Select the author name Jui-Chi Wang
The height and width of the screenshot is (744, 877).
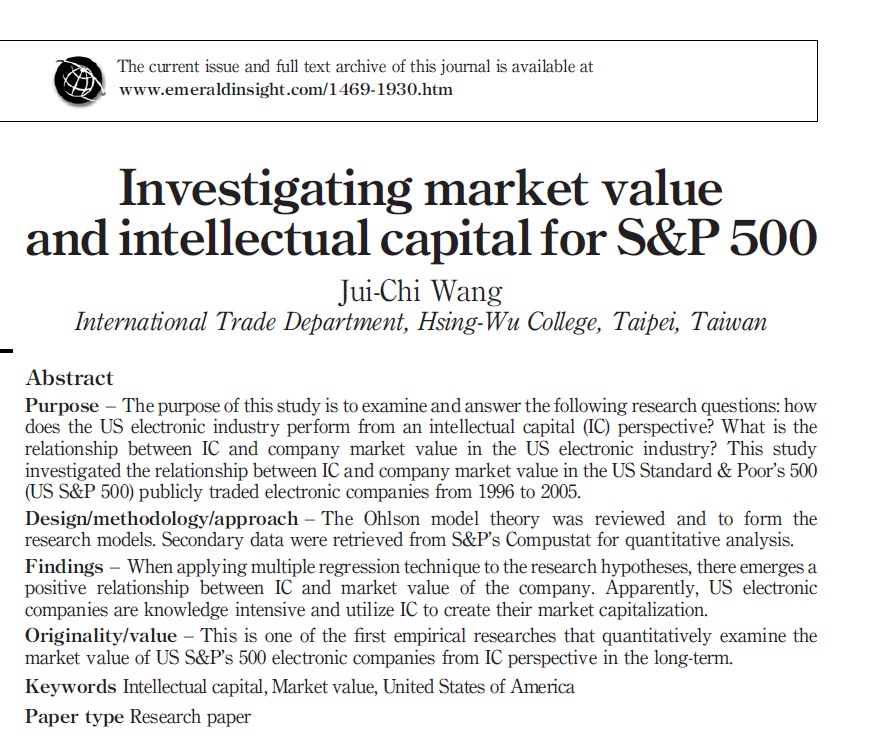(x=420, y=292)
